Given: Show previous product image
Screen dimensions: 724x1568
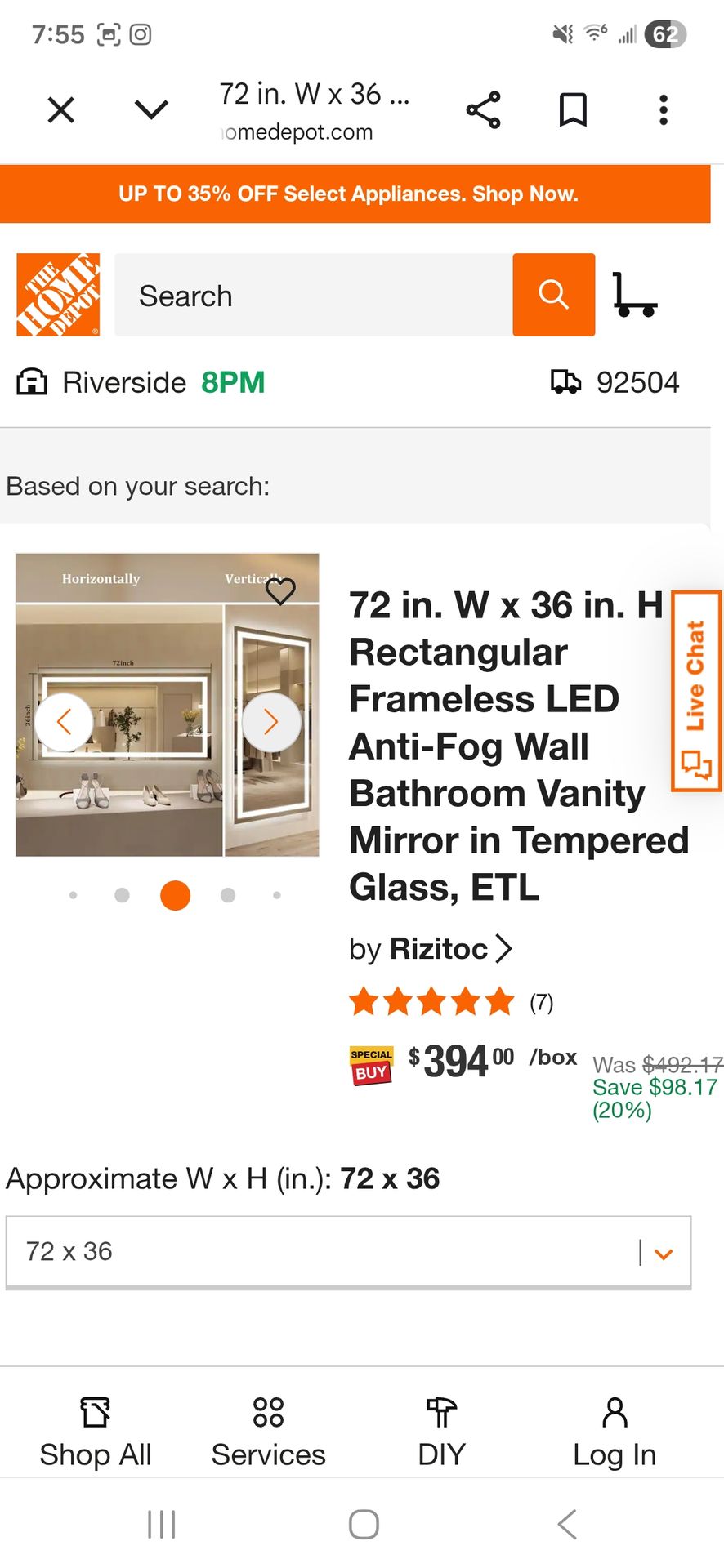Looking at the screenshot, I should pyautogui.click(x=64, y=722).
